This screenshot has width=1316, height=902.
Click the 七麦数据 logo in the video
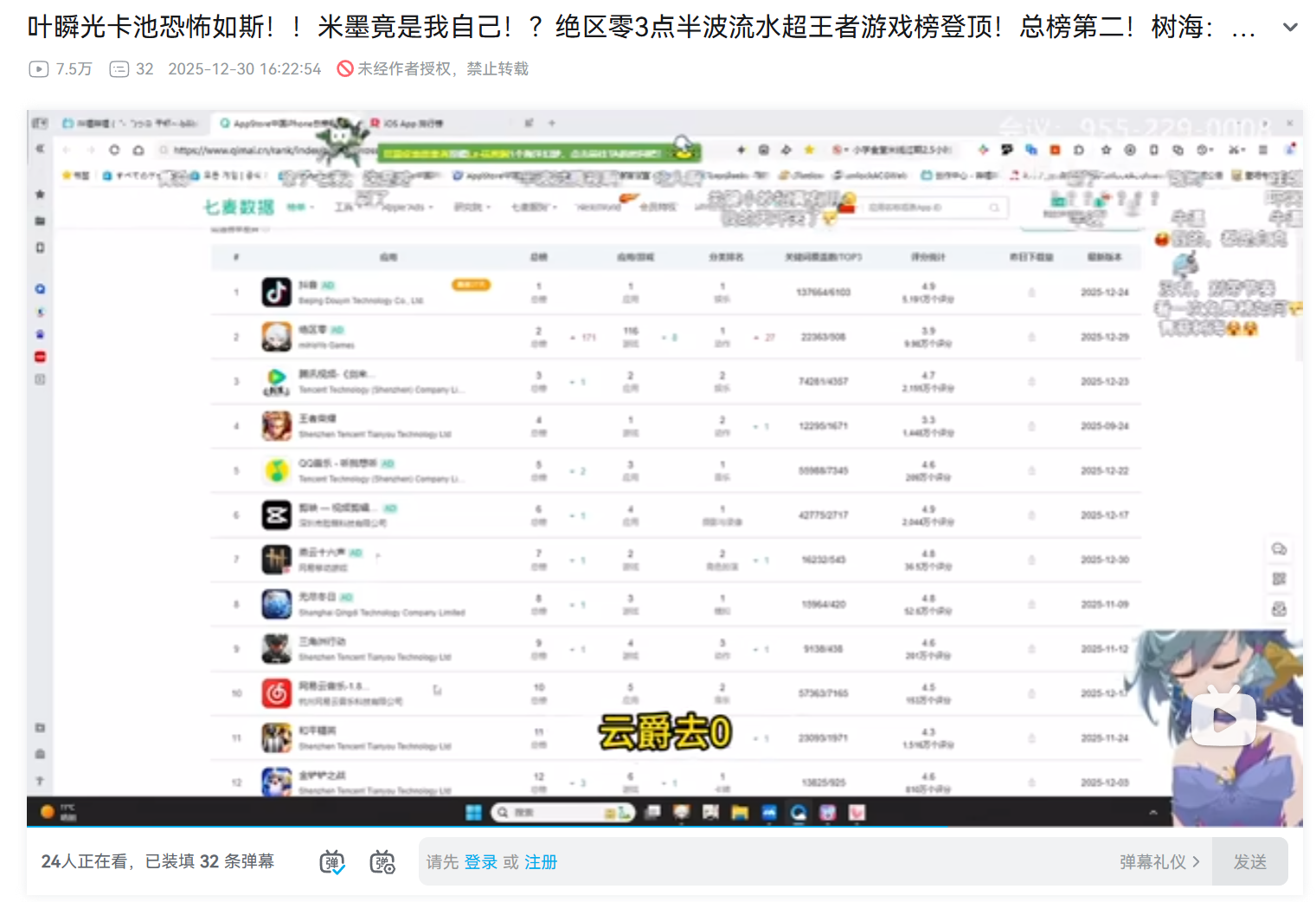pos(239,207)
